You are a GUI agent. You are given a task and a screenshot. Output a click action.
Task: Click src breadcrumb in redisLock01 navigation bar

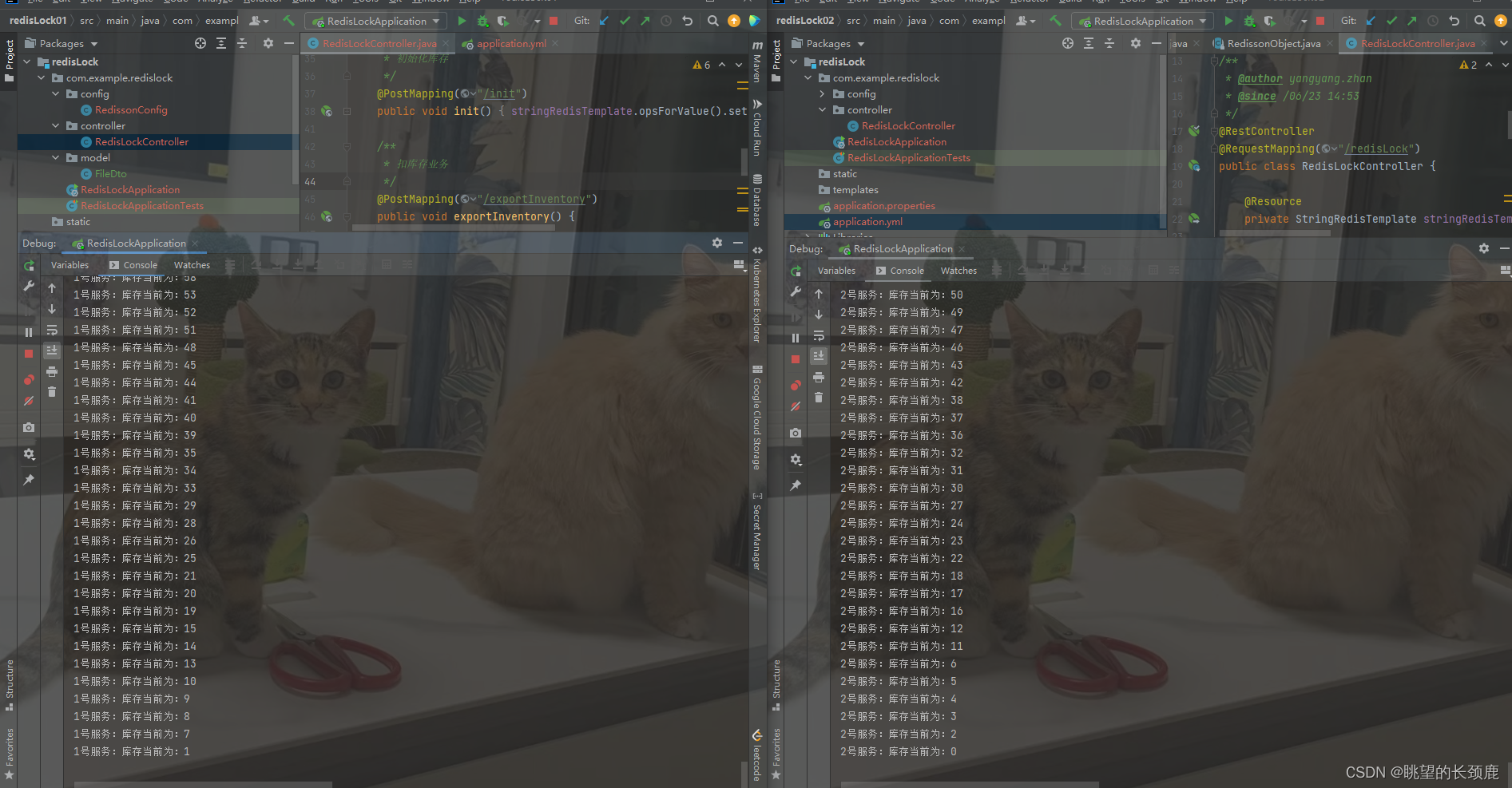coord(86,21)
